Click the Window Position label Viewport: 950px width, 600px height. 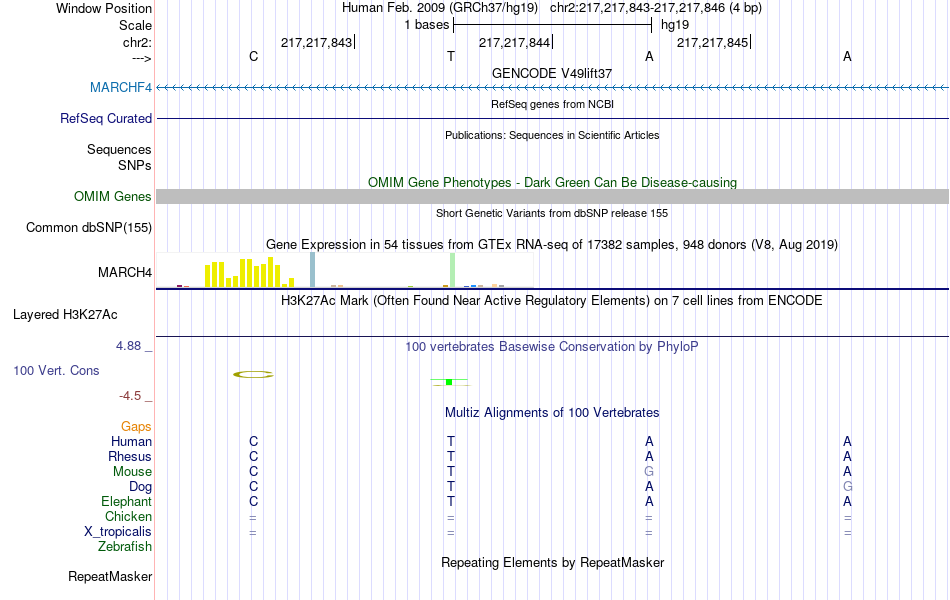(104, 8)
